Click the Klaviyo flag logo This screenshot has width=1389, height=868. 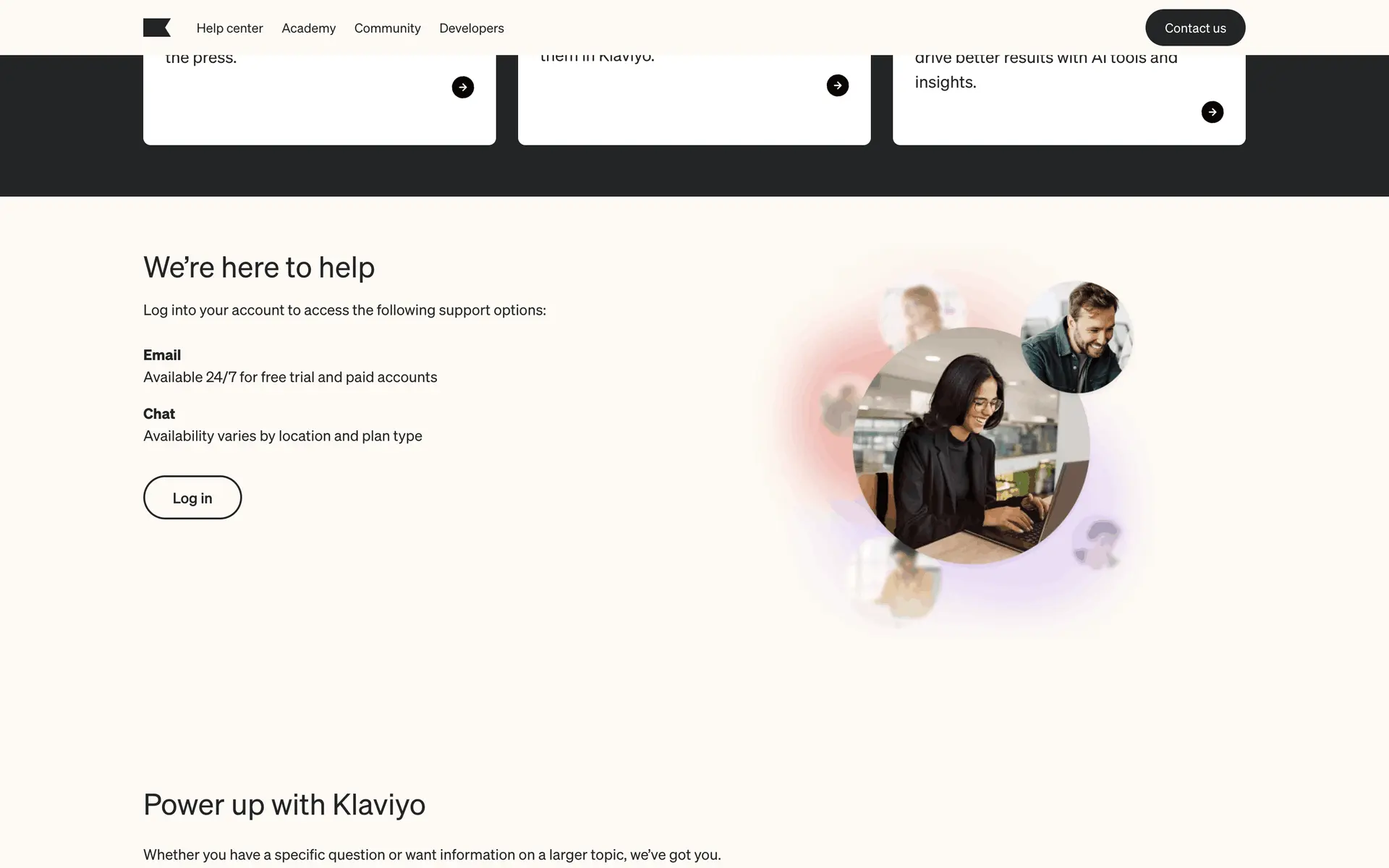[x=157, y=27]
